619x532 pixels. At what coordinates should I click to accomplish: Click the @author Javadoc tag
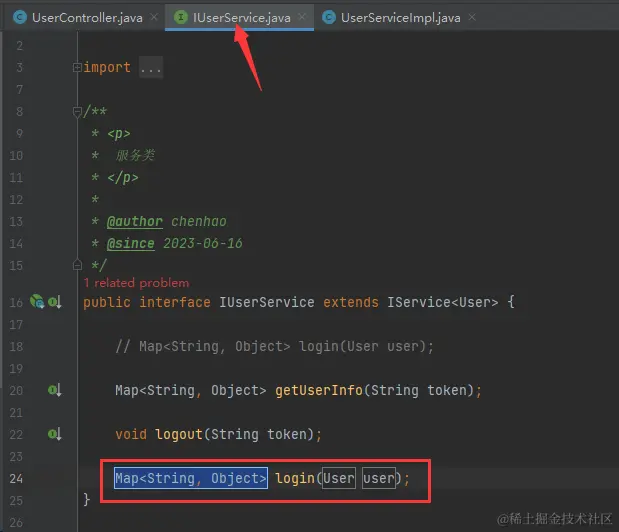pos(135,221)
